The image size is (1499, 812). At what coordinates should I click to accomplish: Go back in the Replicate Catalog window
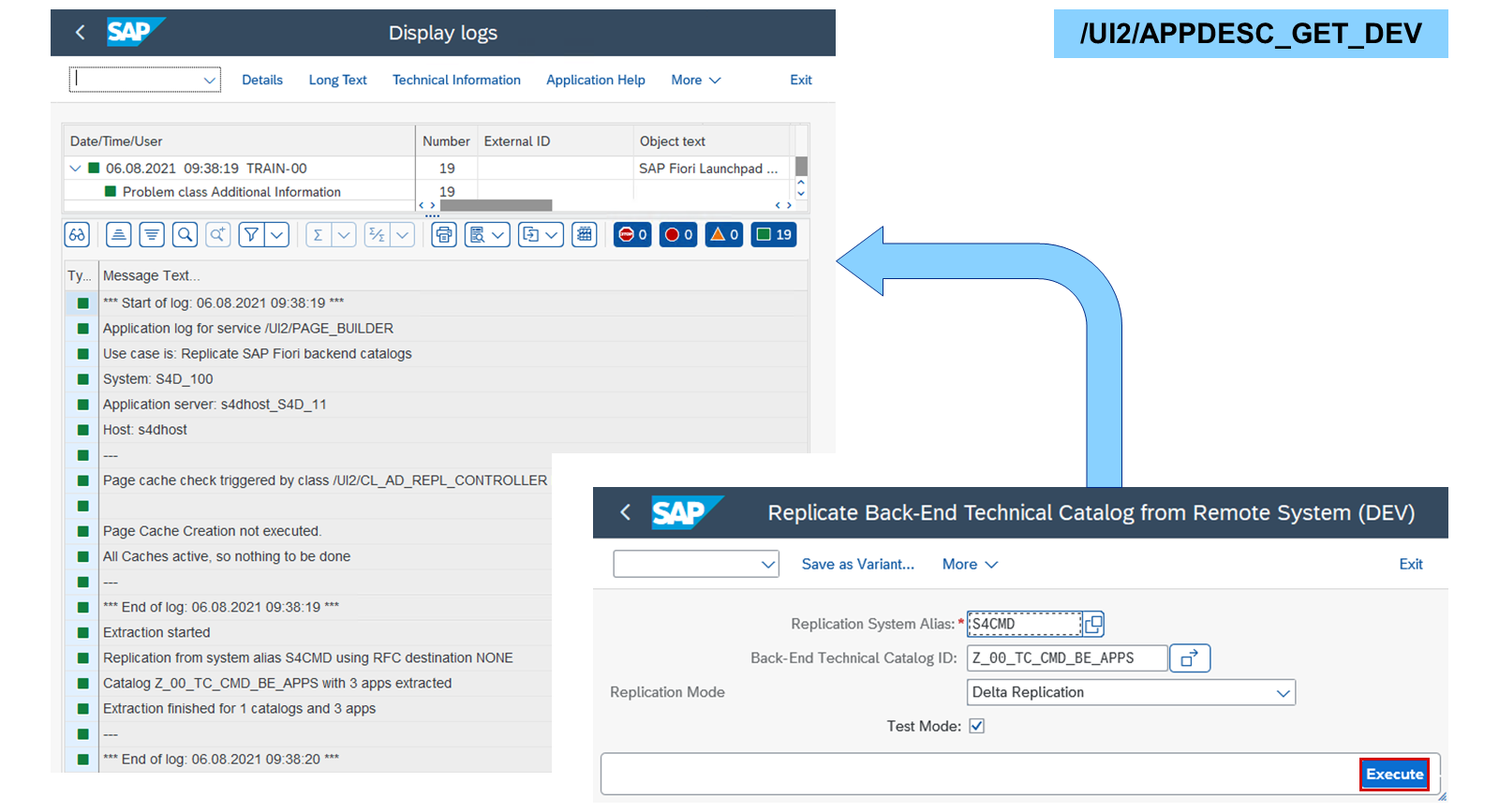click(626, 512)
